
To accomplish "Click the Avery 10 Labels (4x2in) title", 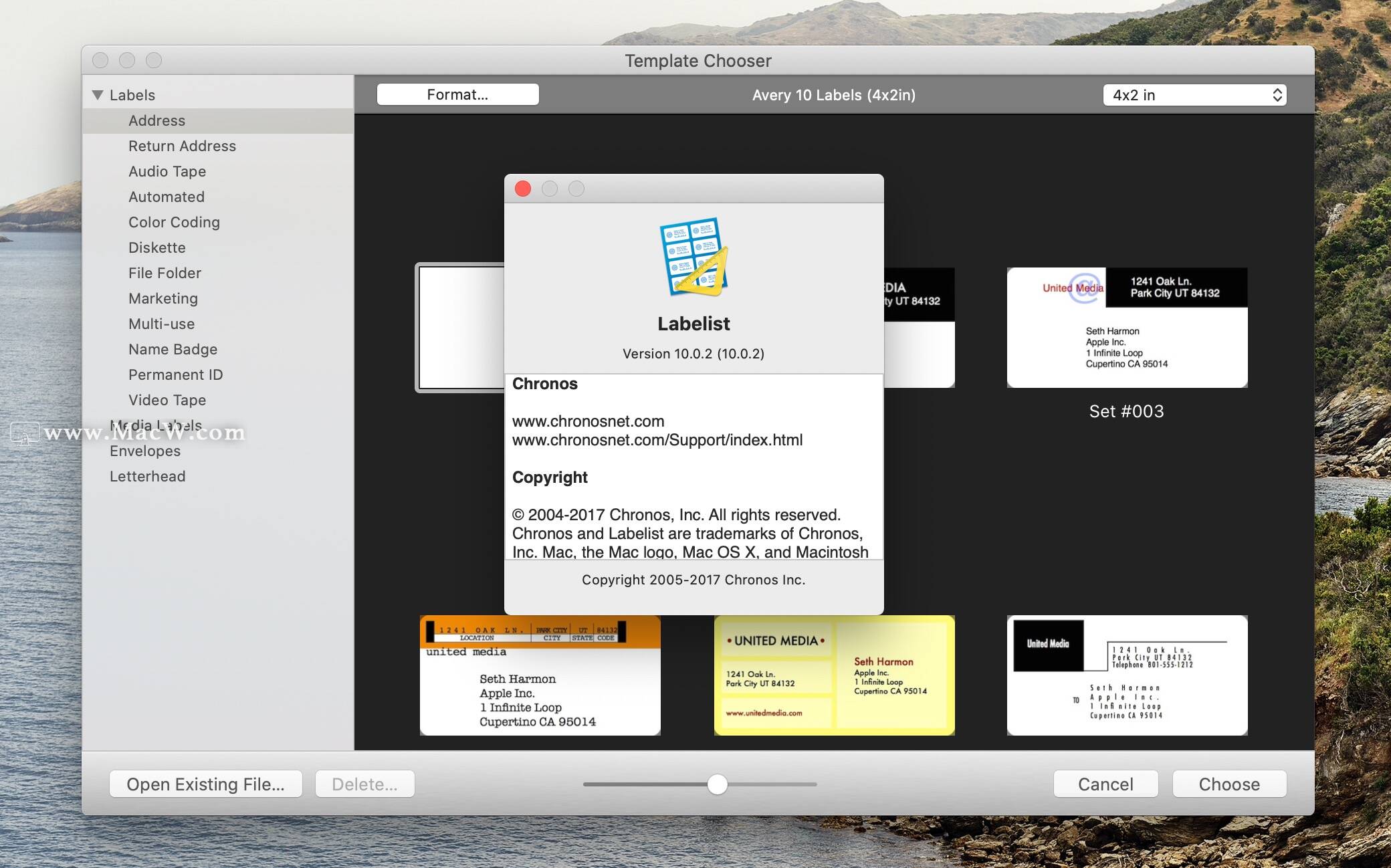I will click(x=834, y=95).
